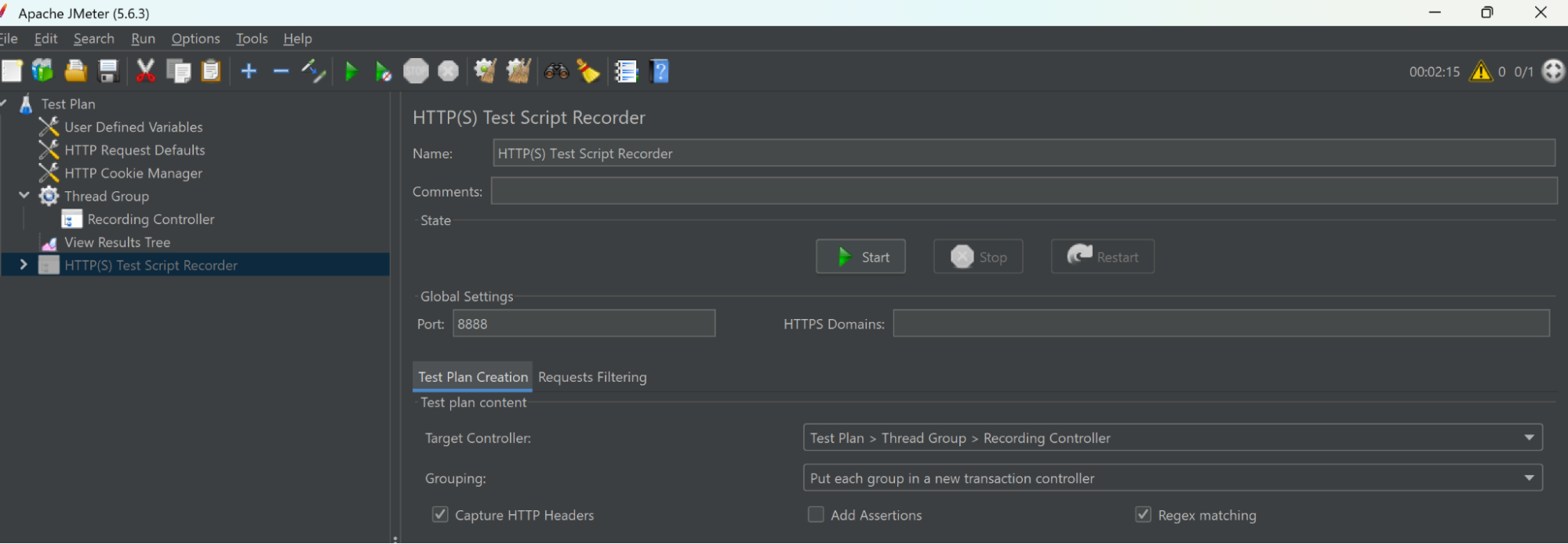Open the Grouping dropdown
Viewport: 1568px width, 544px height.
1173,478
